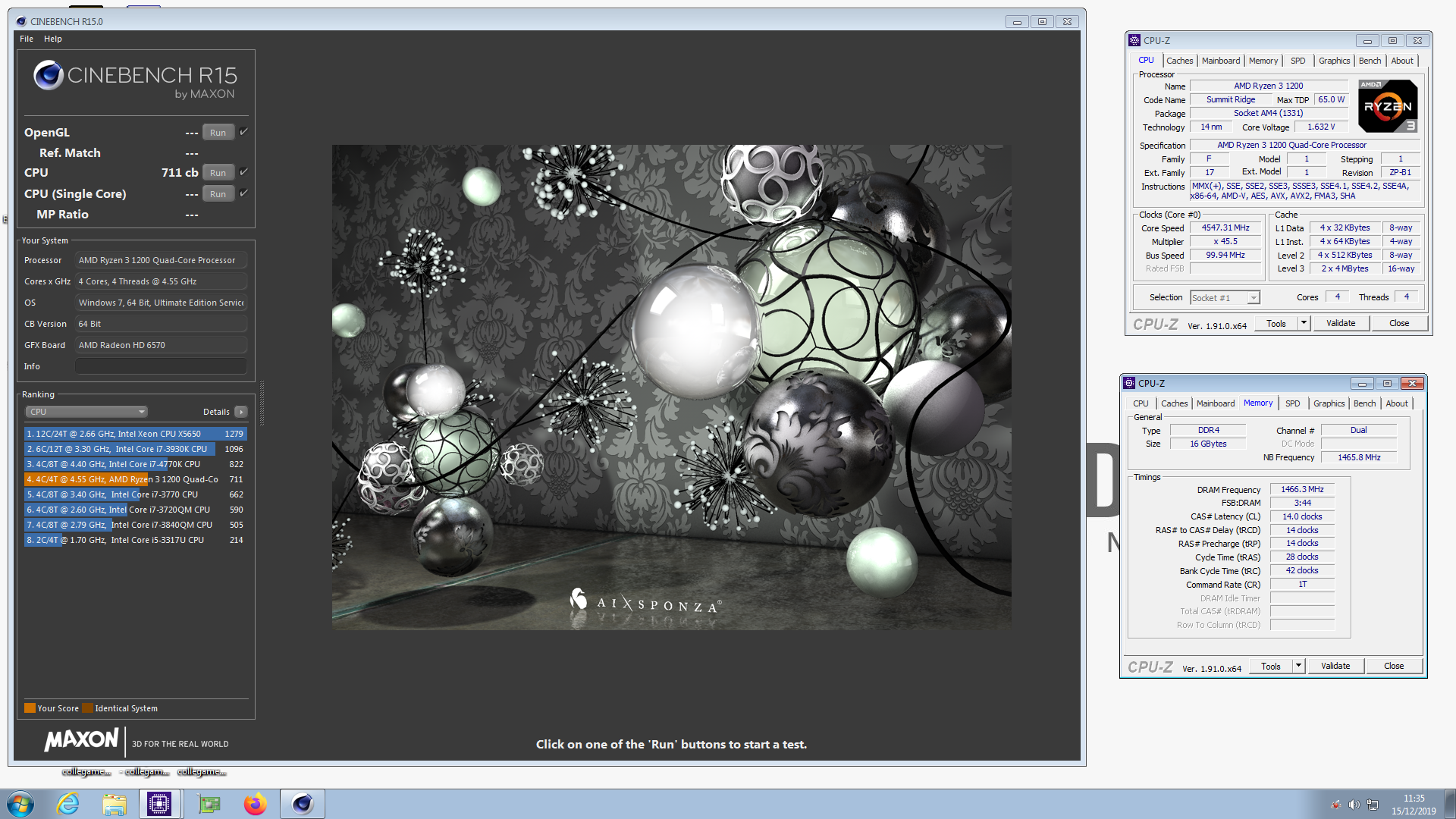Screen dimensions: 1456x819
Task: Select ranking entry Intel Xeon CPU X5650
Action: point(135,434)
